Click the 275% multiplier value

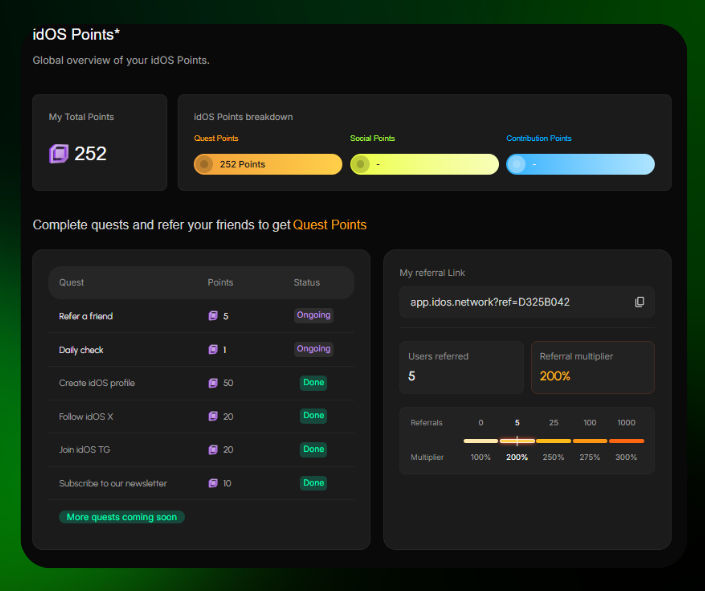click(589, 457)
